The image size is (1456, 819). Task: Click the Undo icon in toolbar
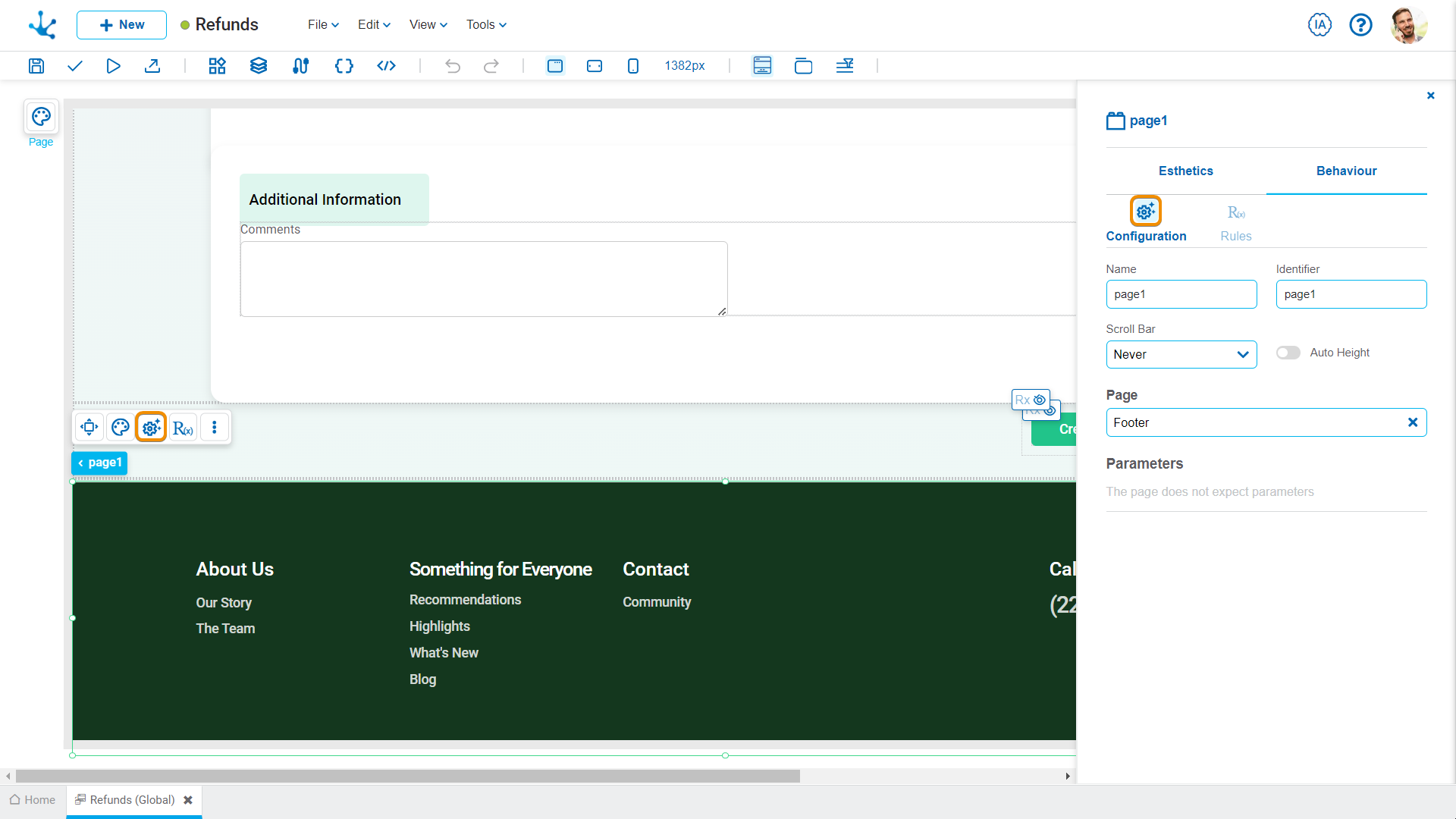click(x=453, y=66)
